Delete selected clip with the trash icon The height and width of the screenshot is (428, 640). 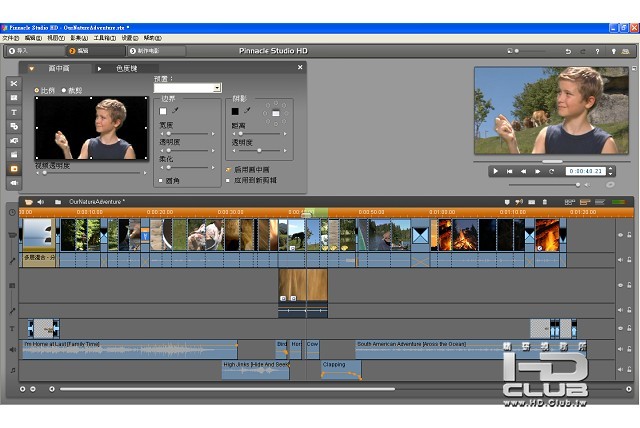pos(544,202)
